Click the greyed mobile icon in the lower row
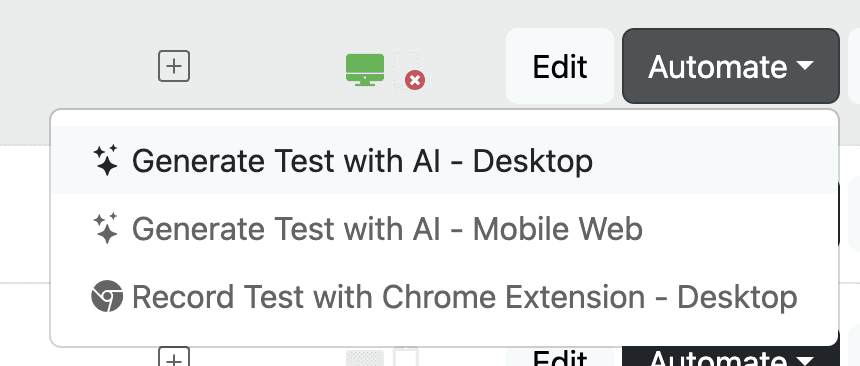860x366 pixels. (407, 357)
